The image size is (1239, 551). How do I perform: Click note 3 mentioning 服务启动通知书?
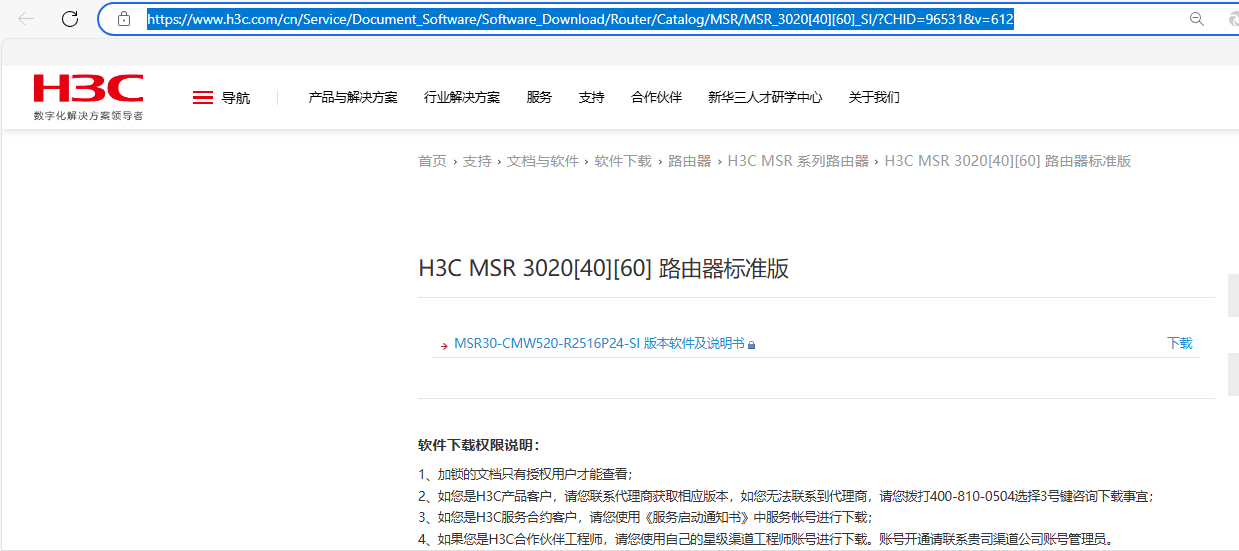point(645,517)
